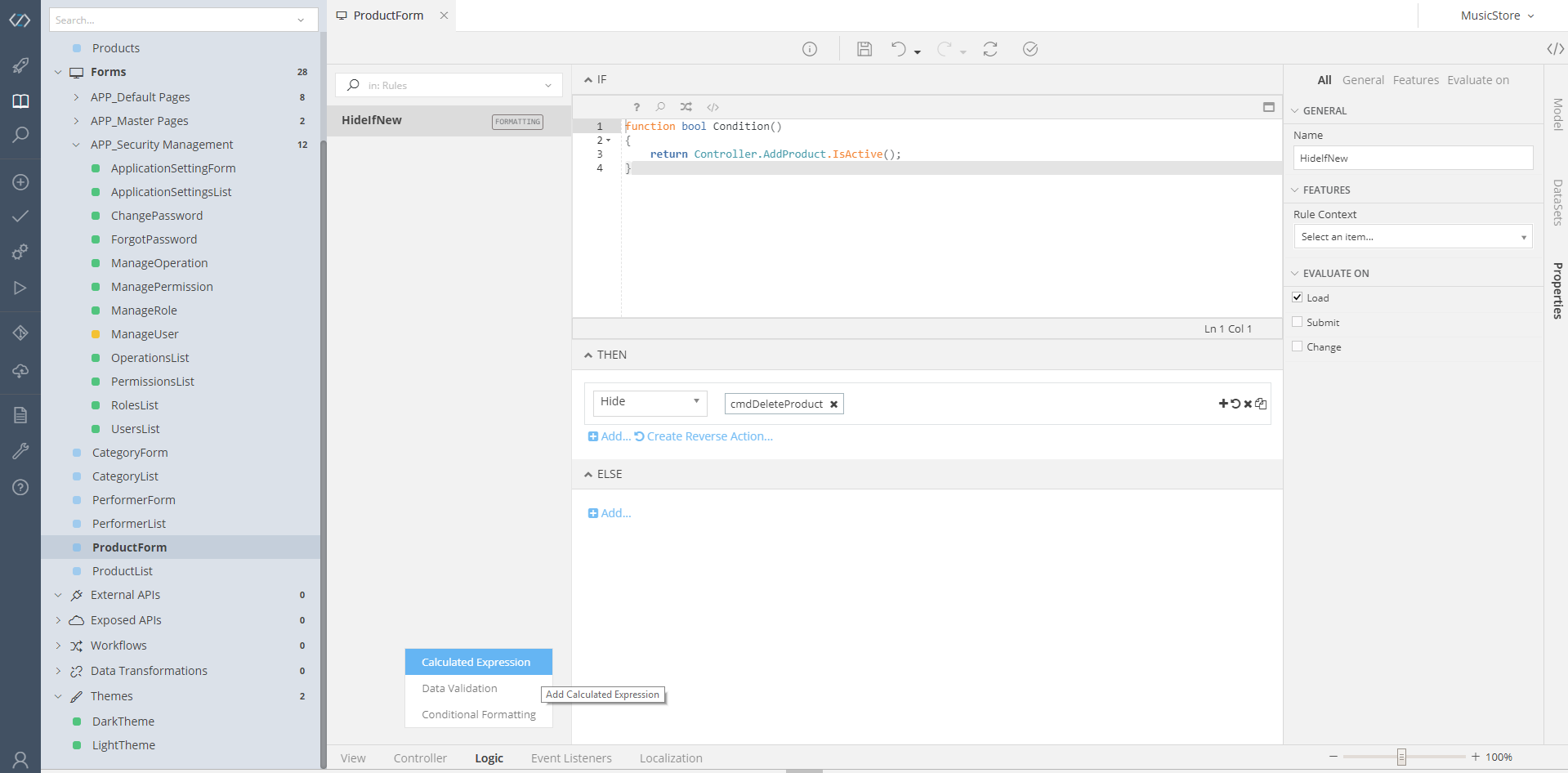
Task: Expand the APP_Default Pages tree node
Action: pyautogui.click(x=76, y=97)
